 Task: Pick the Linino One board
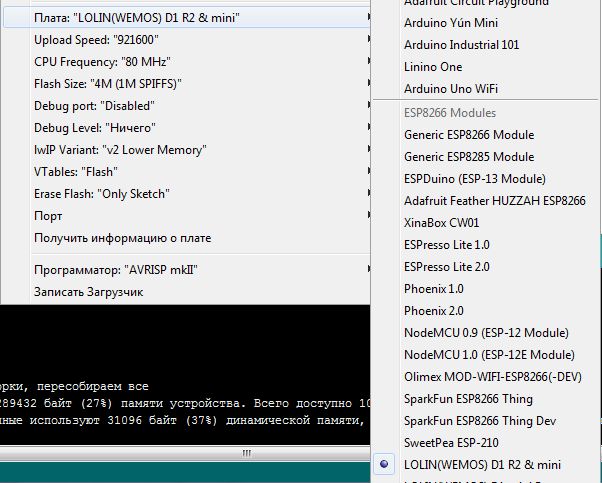tap(486, 67)
